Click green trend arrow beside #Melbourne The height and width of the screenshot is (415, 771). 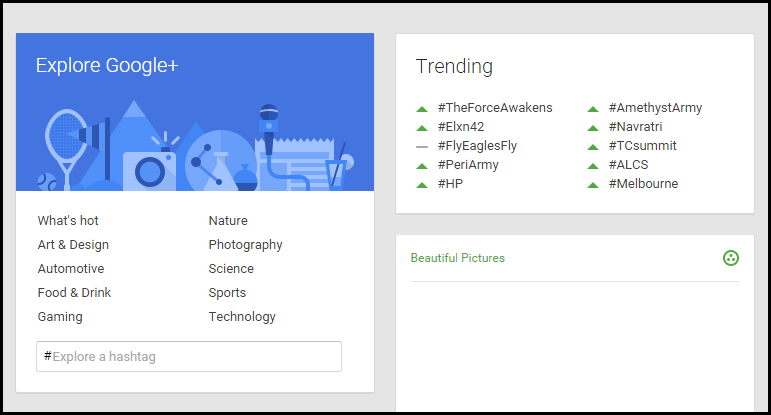[x=593, y=185]
